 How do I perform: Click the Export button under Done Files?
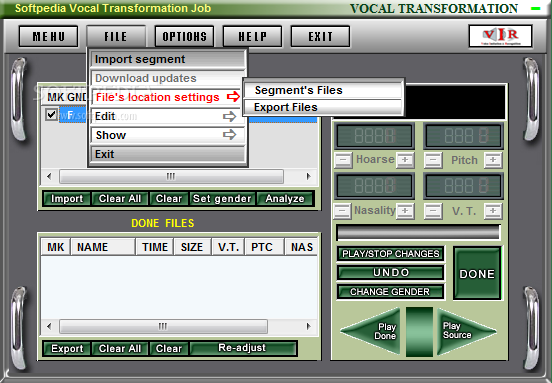pyautogui.click(x=67, y=349)
